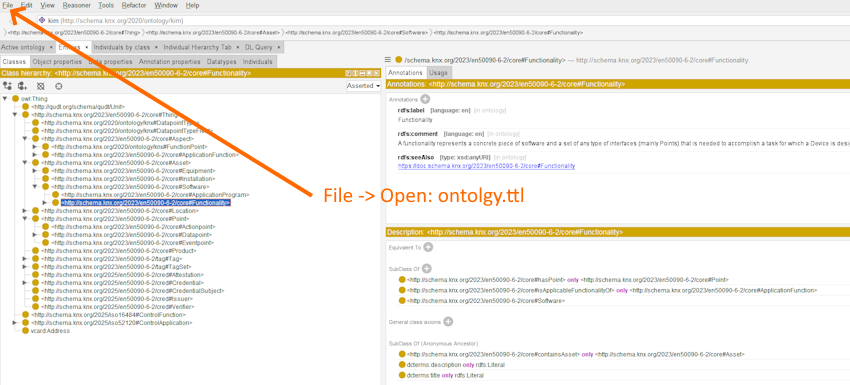The image size is (850, 385).
Task: Add a General class axiom
Action: click(x=448, y=322)
